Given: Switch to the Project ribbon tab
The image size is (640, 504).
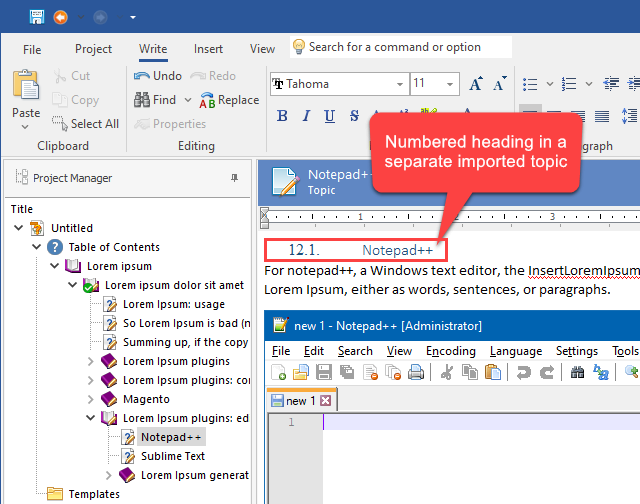Looking at the screenshot, I should [x=93, y=49].
